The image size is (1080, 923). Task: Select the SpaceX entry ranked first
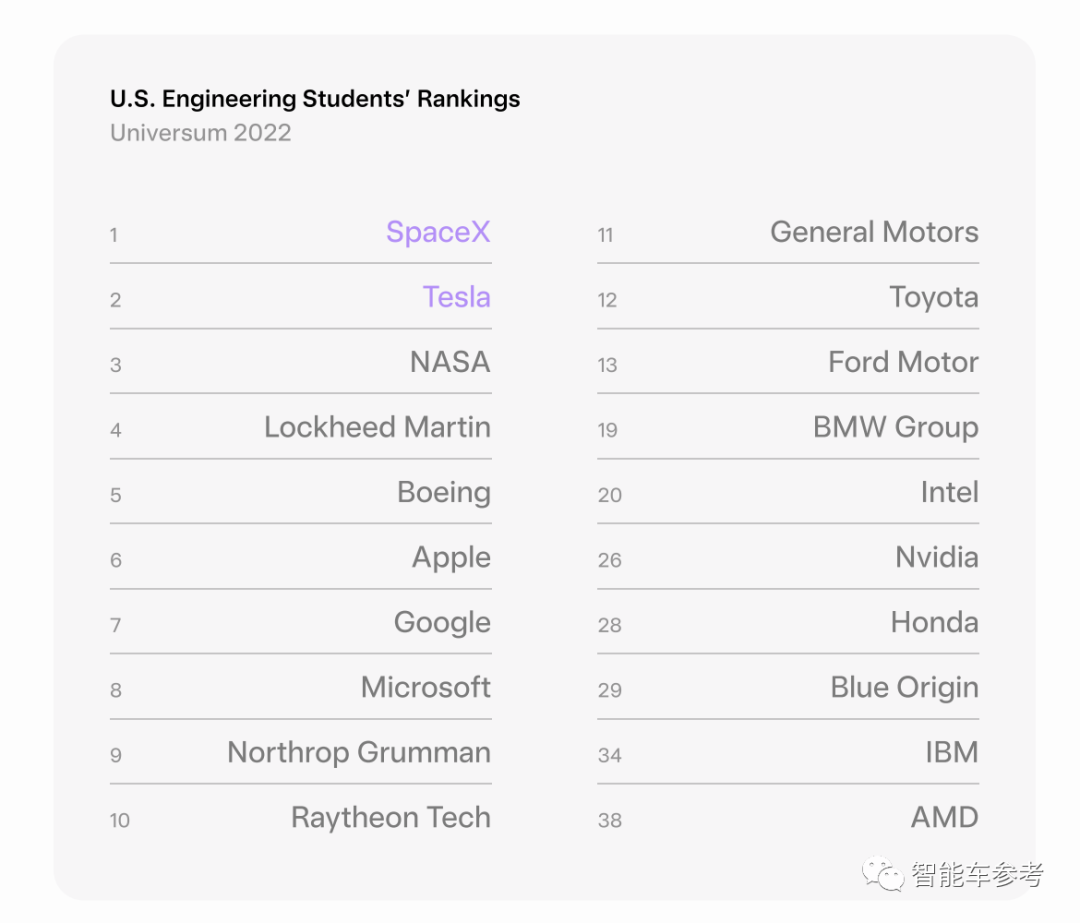tap(438, 232)
